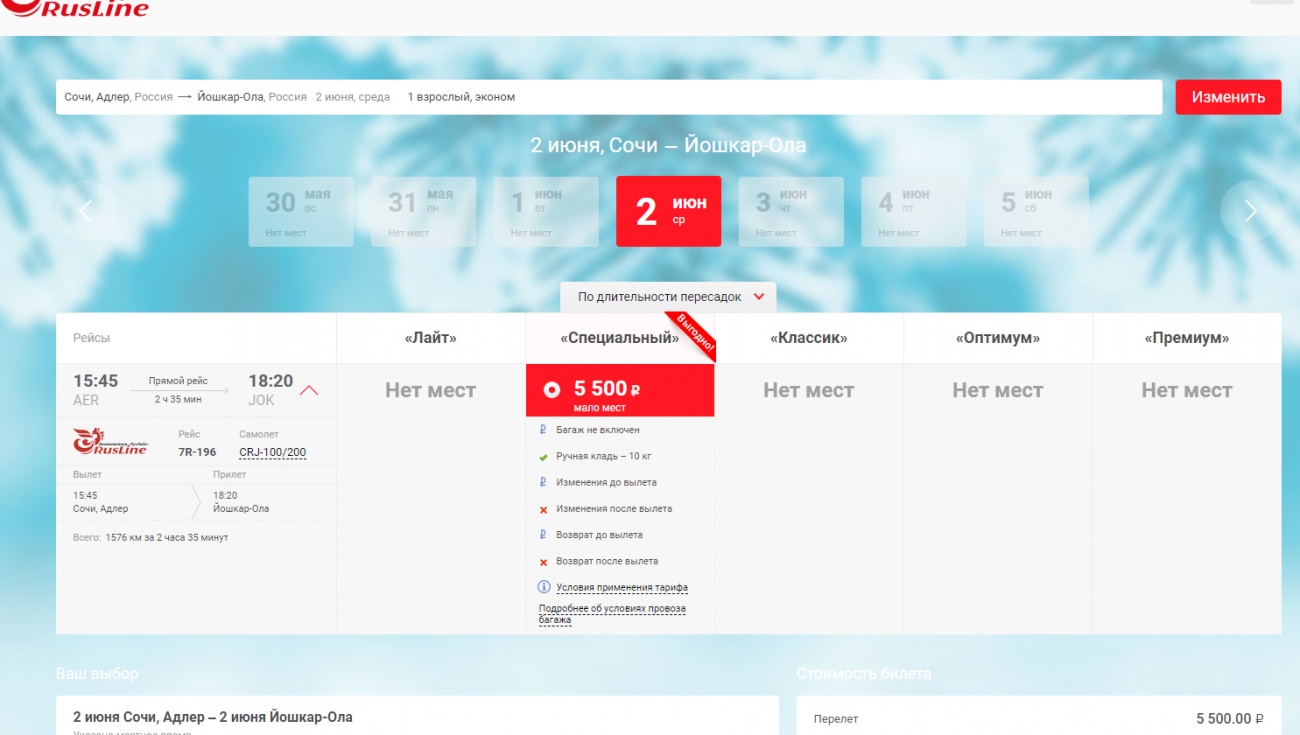Click the next dates right arrow

(x=1250, y=211)
